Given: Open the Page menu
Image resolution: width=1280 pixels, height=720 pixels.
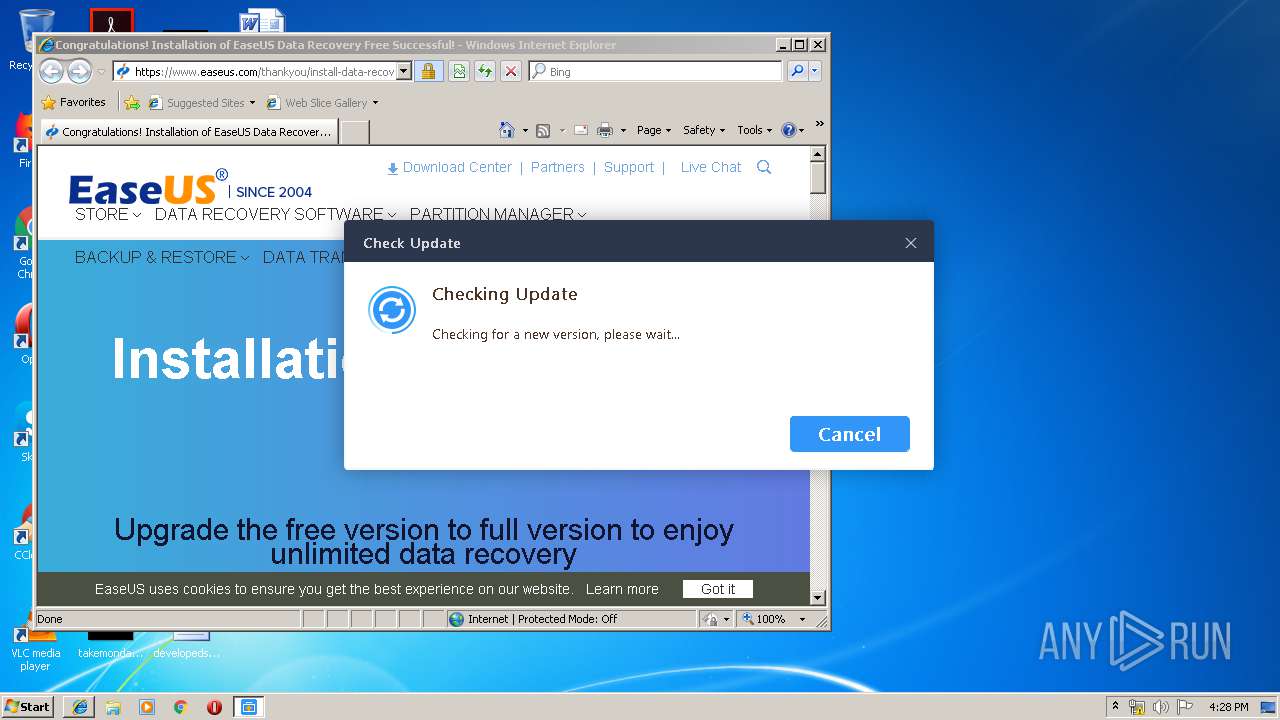Looking at the screenshot, I should coord(654,130).
